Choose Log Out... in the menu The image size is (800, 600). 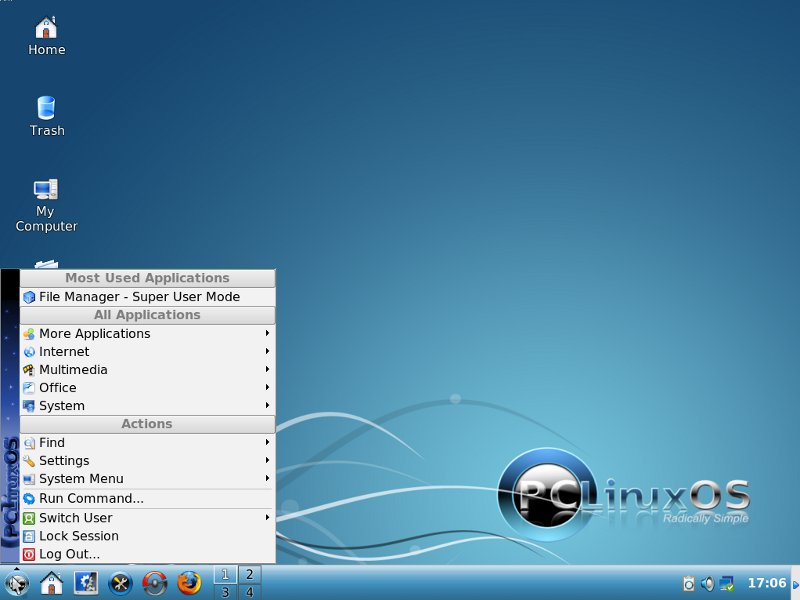tap(69, 554)
